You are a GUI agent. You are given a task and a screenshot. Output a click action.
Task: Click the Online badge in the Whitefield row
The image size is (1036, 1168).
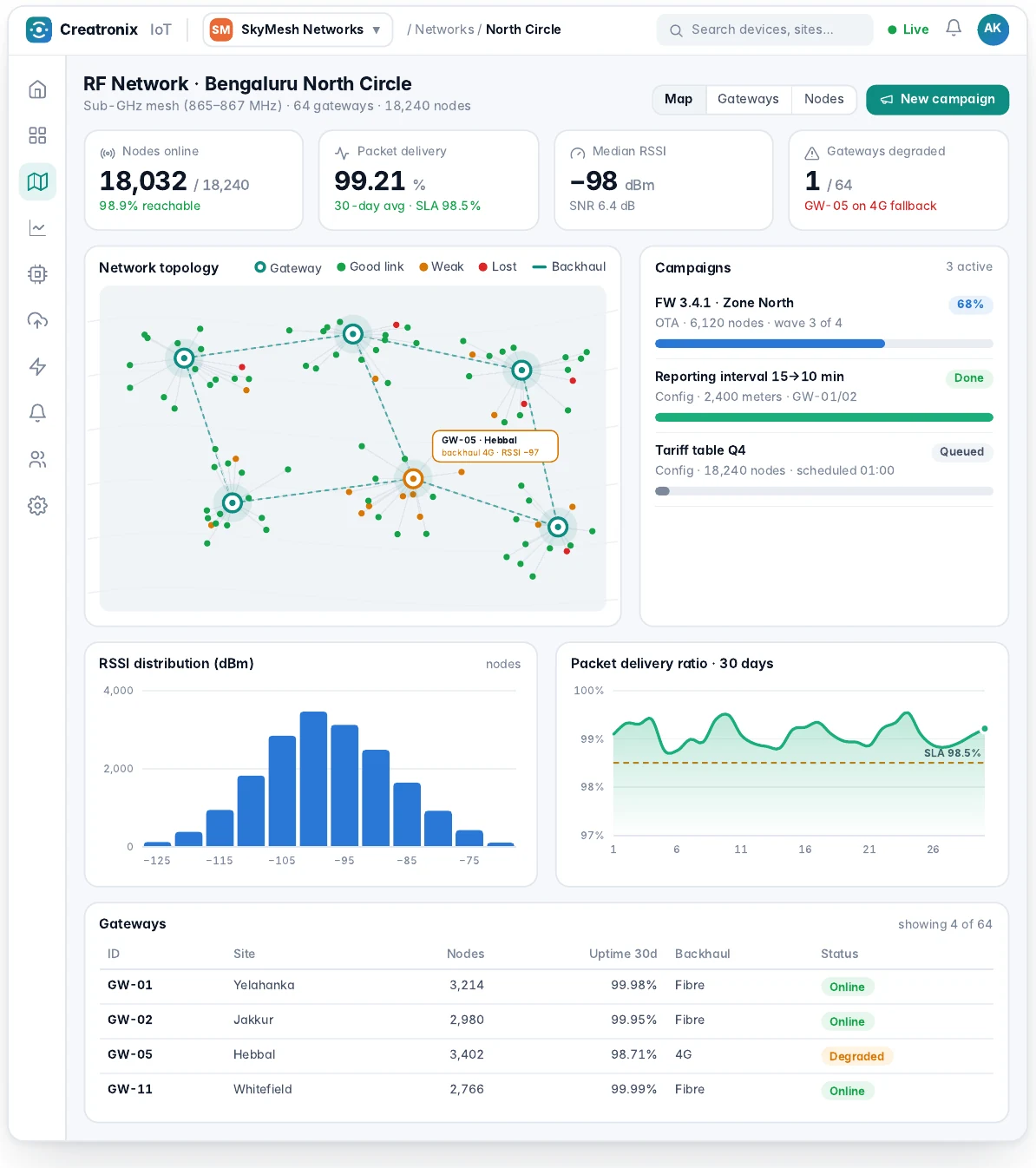[x=847, y=1091]
